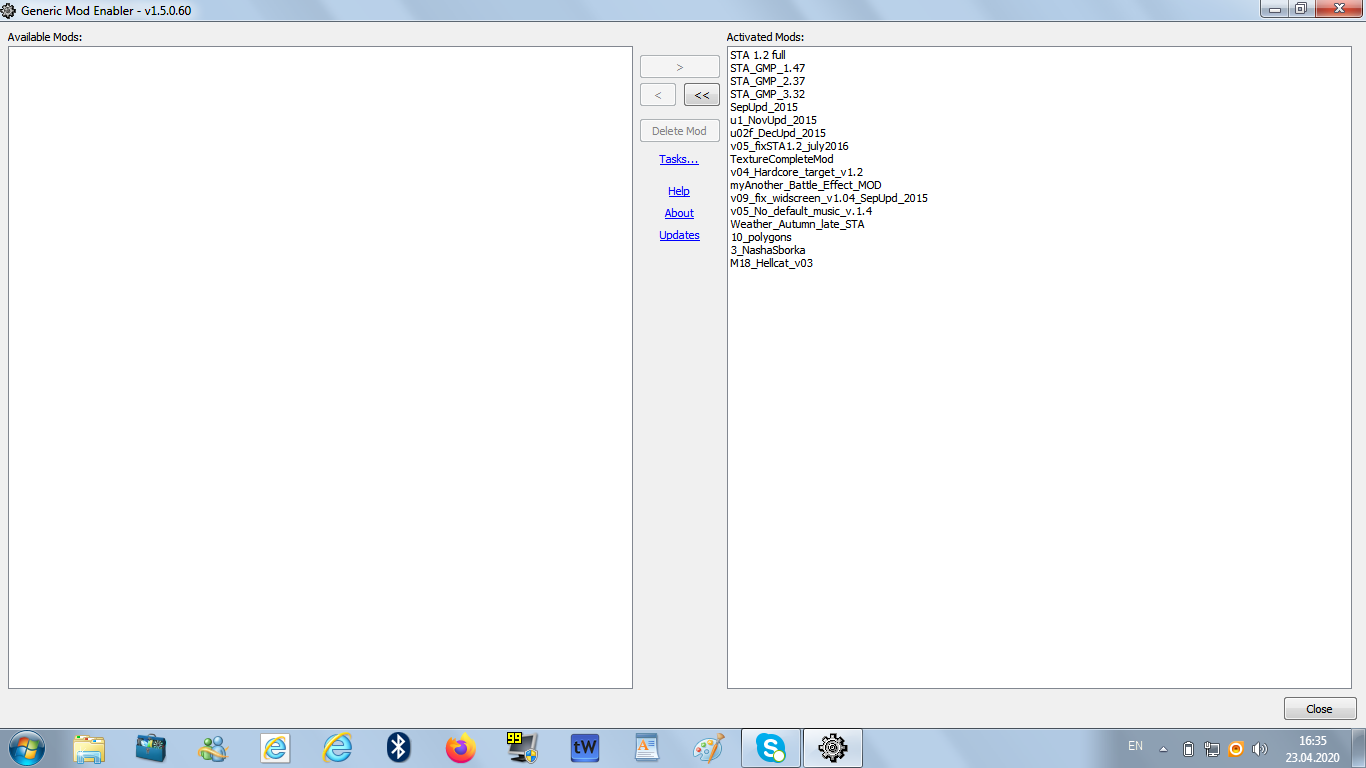Open the Bluetooth icon in taskbar
This screenshot has height=768, width=1366.
399,748
